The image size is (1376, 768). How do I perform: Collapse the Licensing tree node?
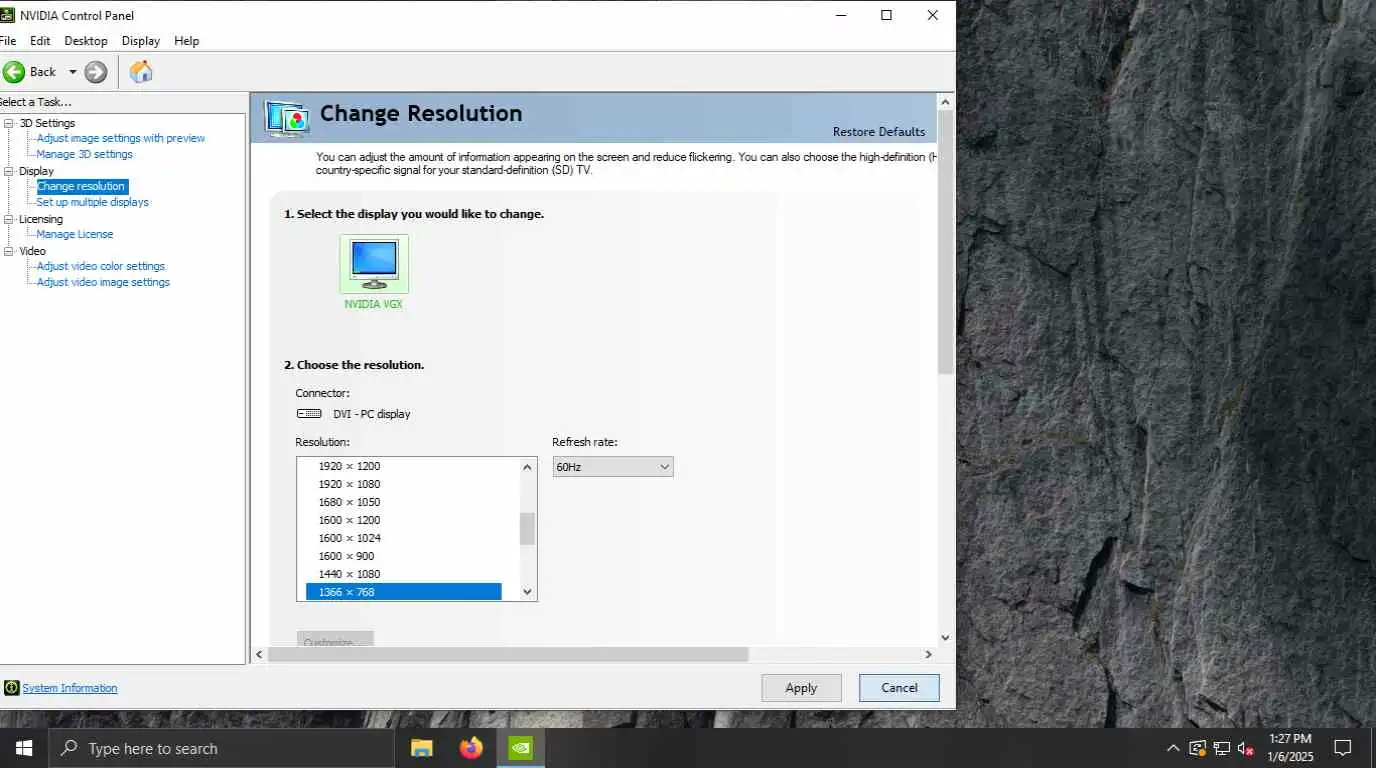(x=10, y=219)
